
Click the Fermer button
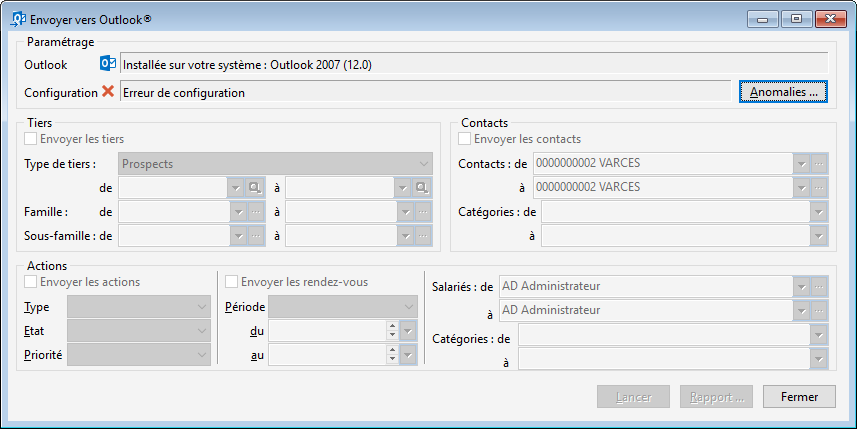[799, 397]
